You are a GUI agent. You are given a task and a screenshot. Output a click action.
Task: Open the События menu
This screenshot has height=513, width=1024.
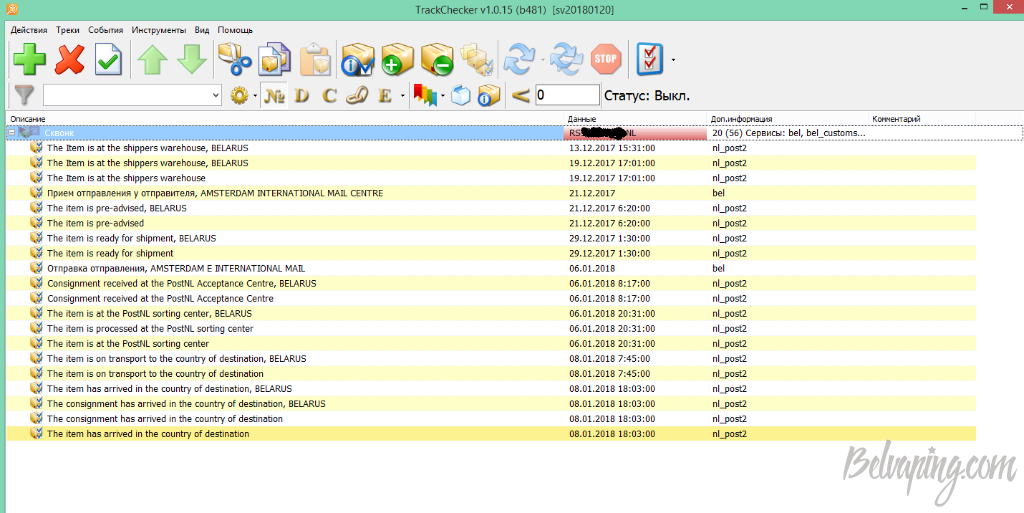click(x=106, y=30)
